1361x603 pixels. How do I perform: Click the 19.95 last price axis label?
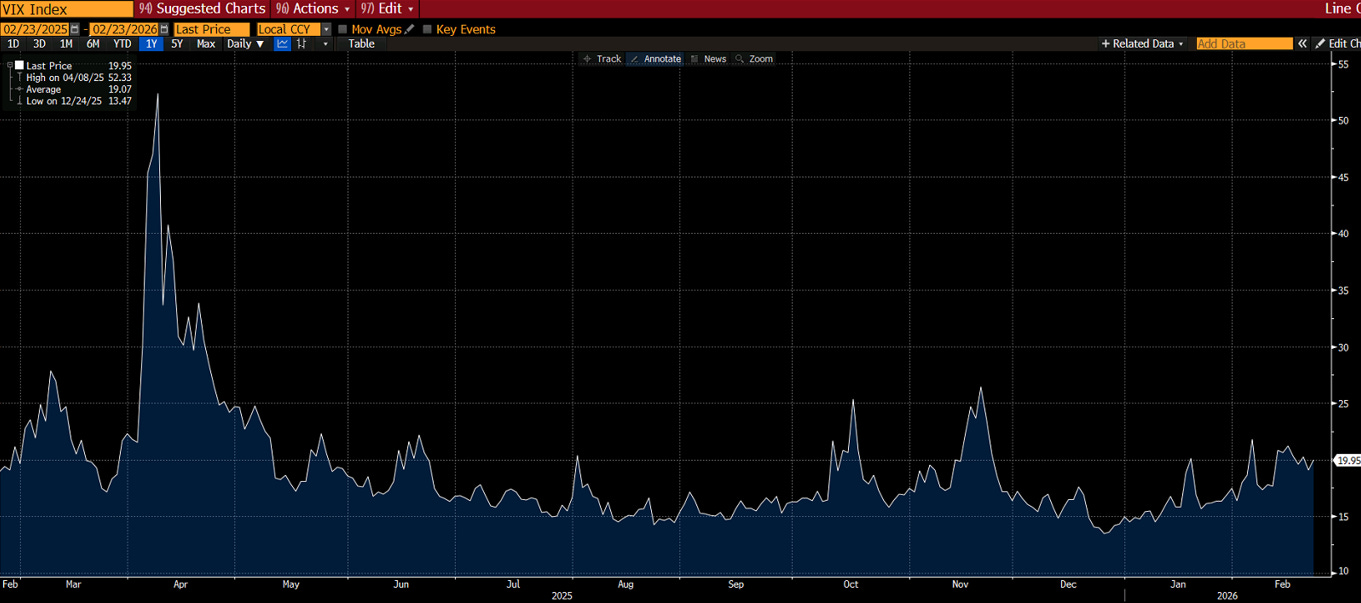click(x=1348, y=460)
